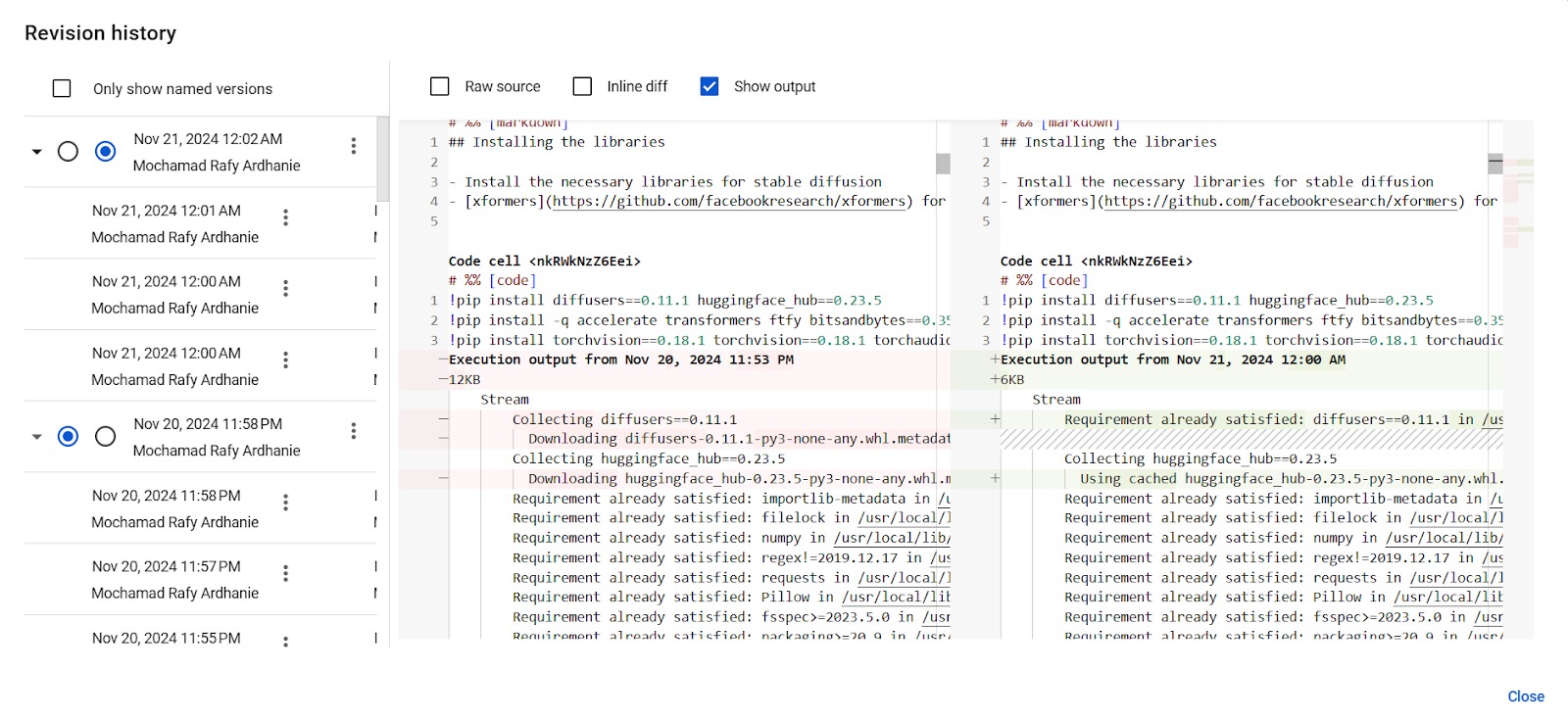Image resolution: width=1568 pixels, height=720 pixels.
Task: Open three-dot menu for Nov 20 11:55 PM revision
Action: pos(285,642)
